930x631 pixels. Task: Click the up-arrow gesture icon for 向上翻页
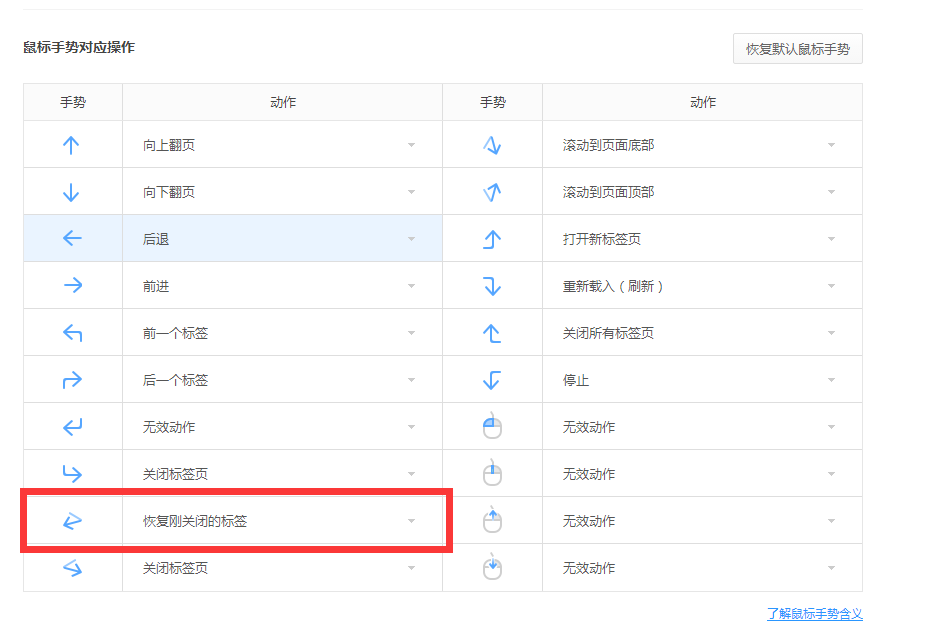[x=71, y=145]
